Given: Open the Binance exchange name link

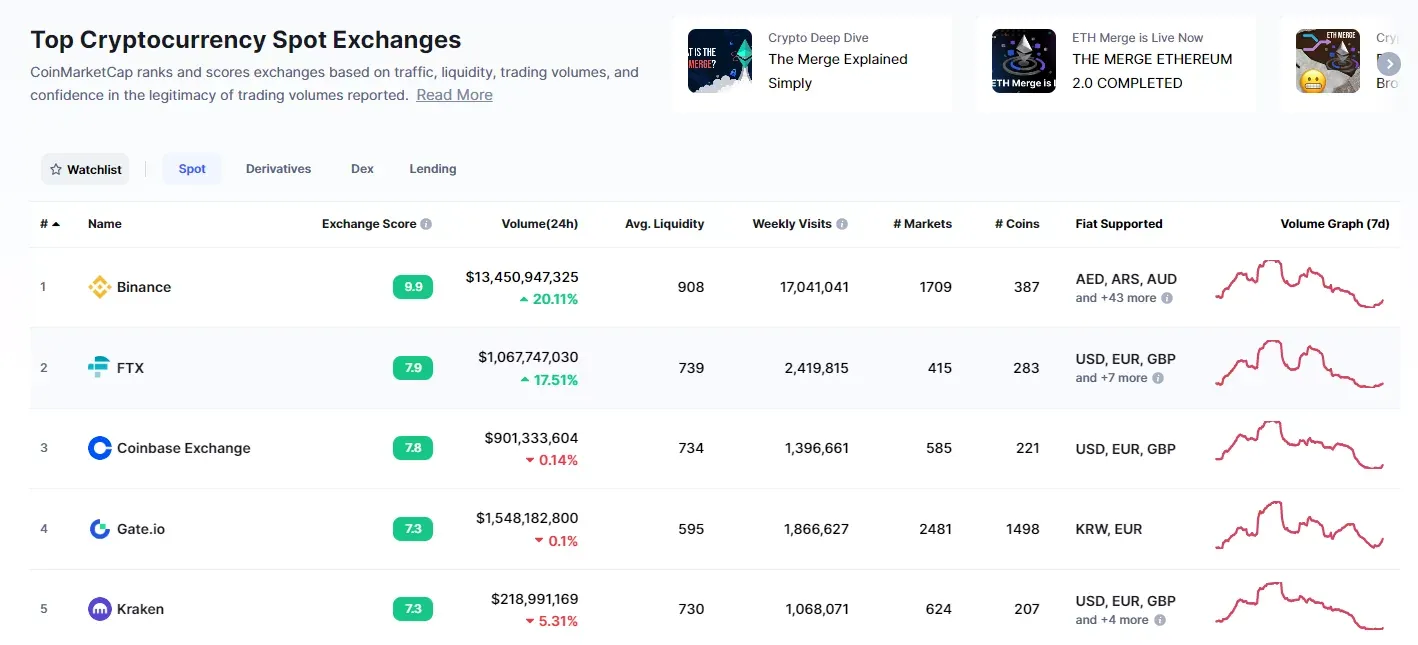Looking at the screenshot, I should [x=144, y=287].
